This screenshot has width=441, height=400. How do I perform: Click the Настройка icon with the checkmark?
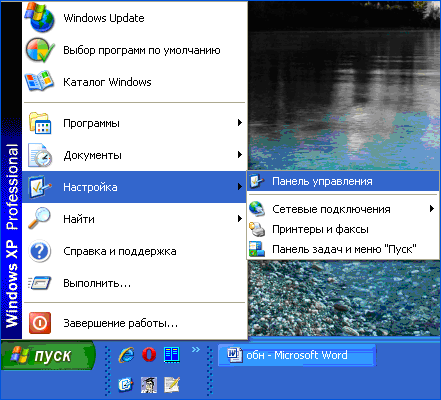(x=40, y=187)
